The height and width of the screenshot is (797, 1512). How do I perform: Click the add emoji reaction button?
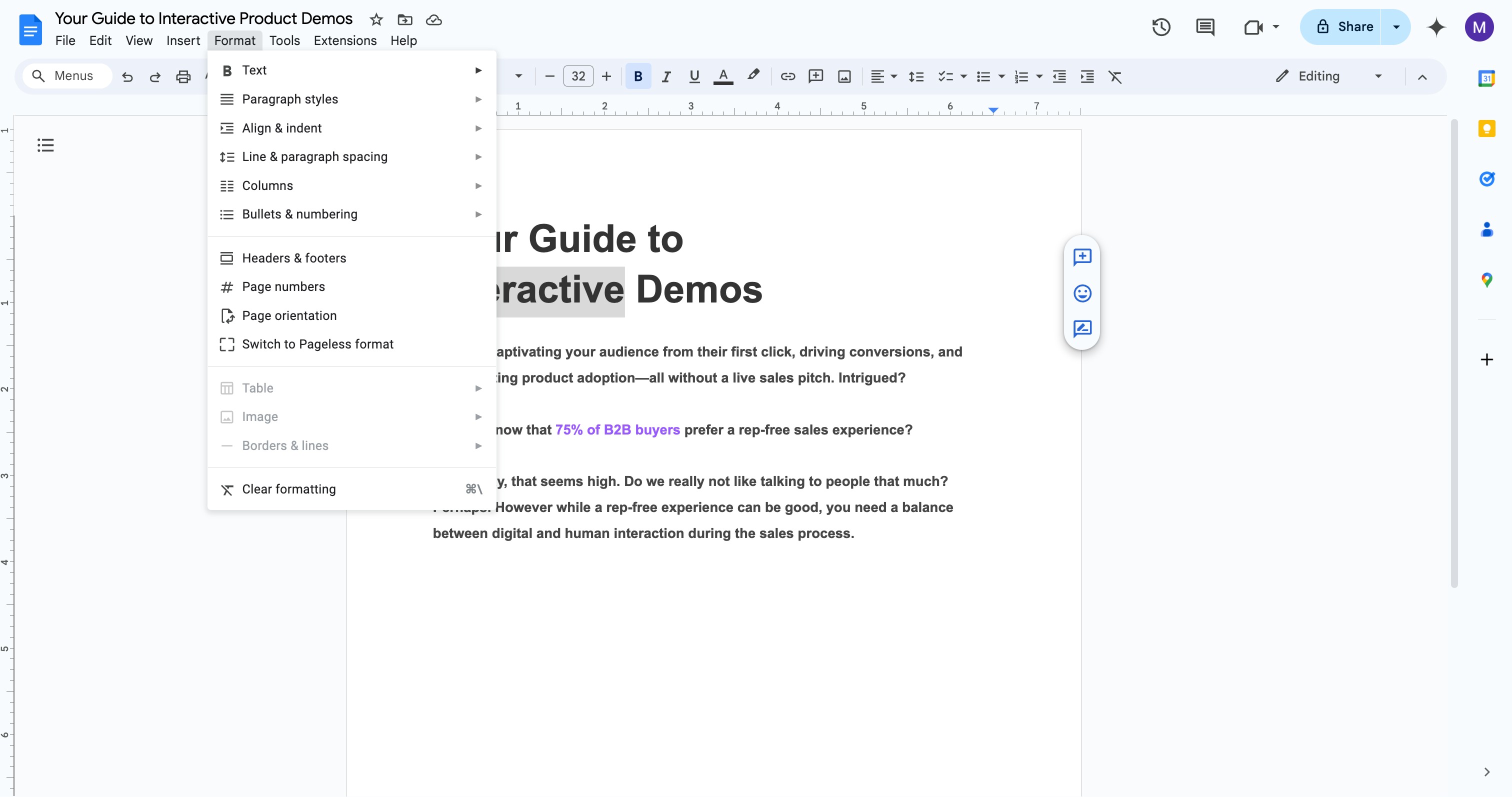pyautogui.click(x=1082, y=293)
